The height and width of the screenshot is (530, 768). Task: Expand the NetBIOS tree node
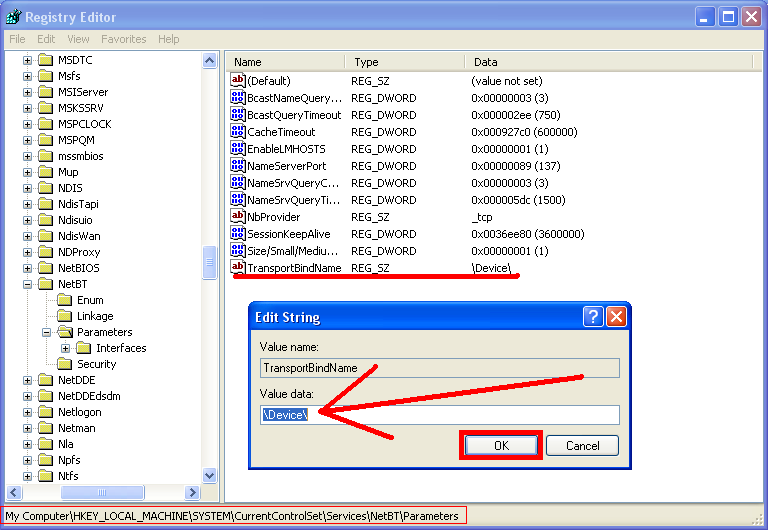click(x=27, y=268)
